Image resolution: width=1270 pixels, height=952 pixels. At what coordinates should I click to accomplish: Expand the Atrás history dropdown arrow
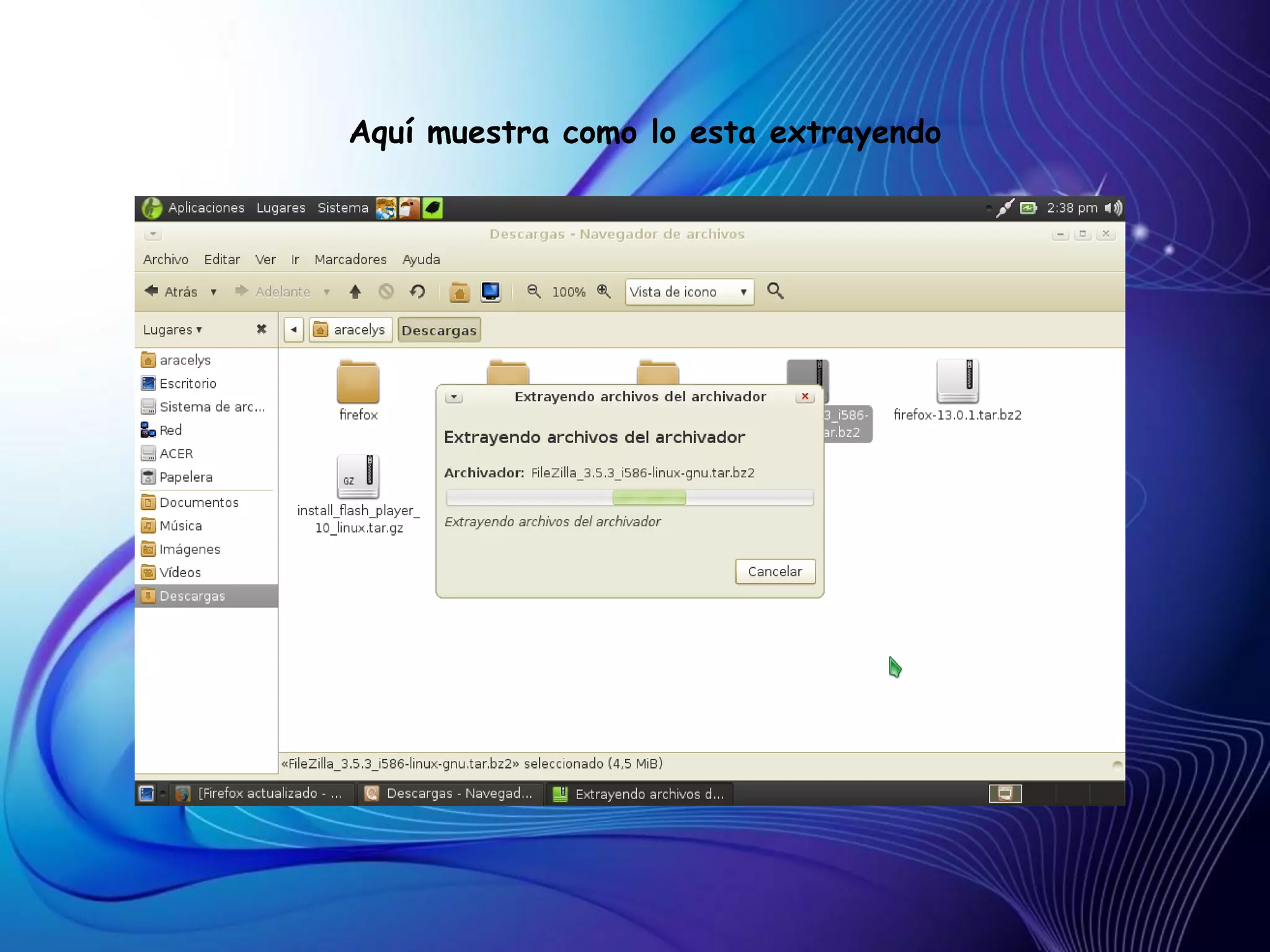click(x=213, y=292)
